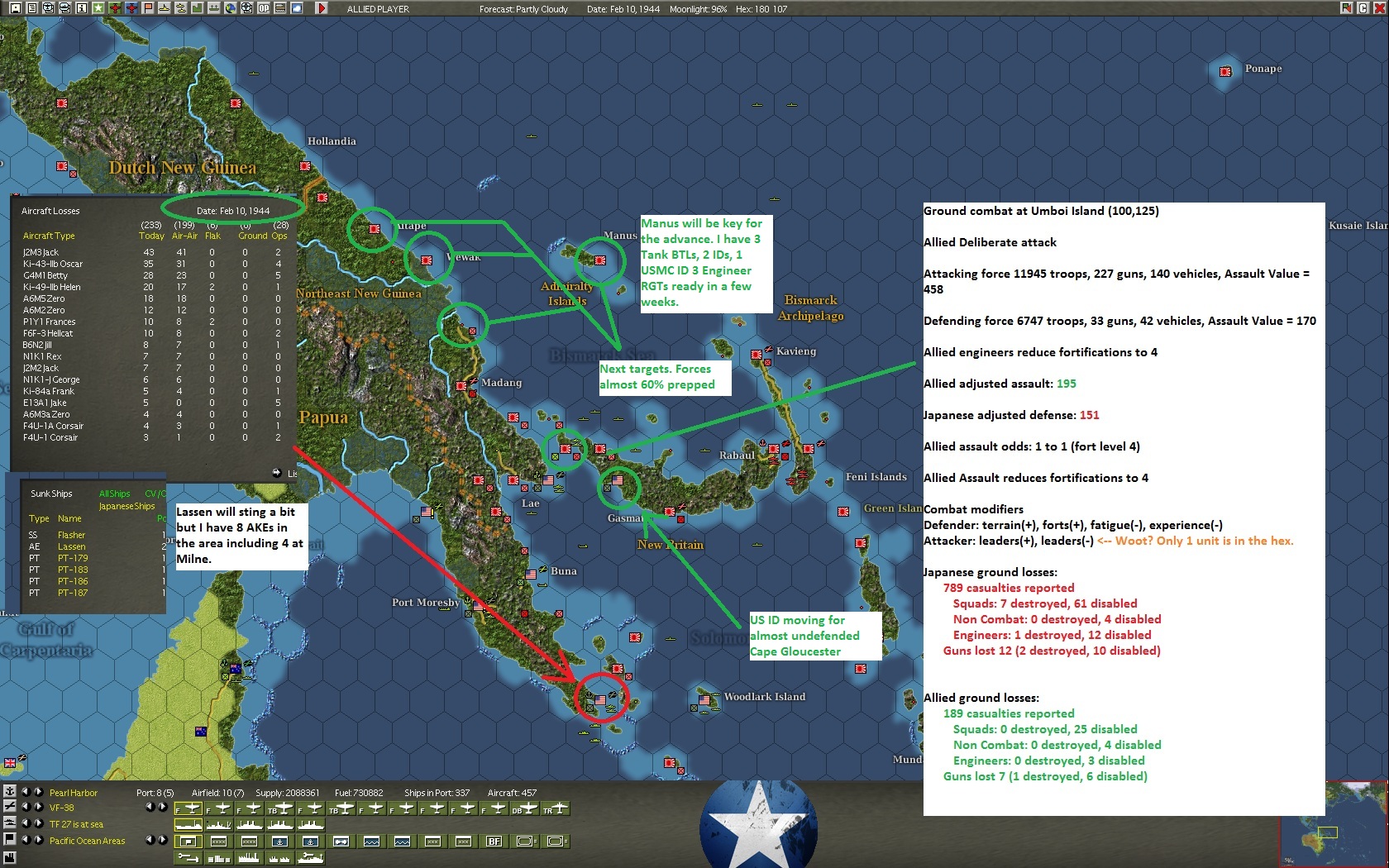Step to the previous air unit before VF-38
The width and height of the screenshot is (1389, 868).
click(25, 808)
